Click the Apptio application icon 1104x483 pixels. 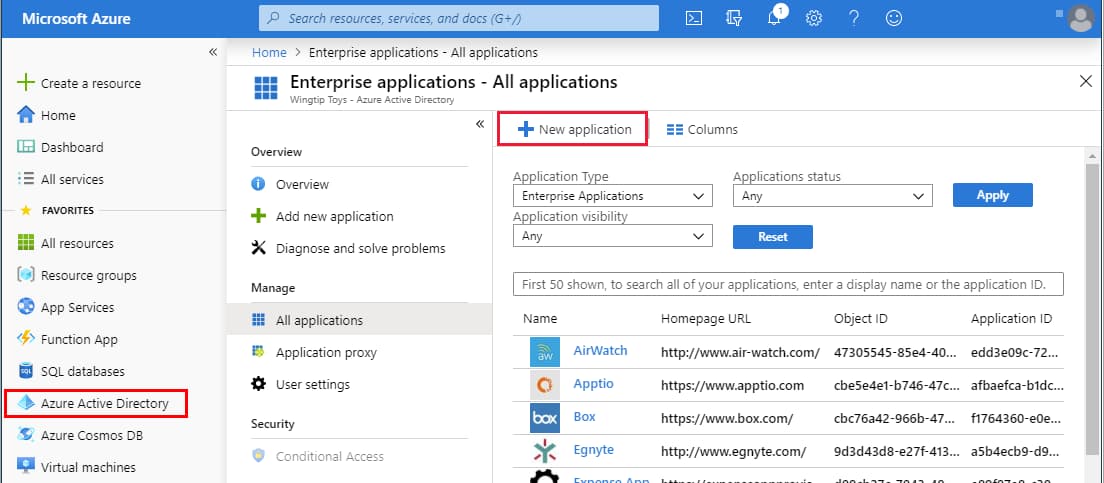tap(544, 384)
